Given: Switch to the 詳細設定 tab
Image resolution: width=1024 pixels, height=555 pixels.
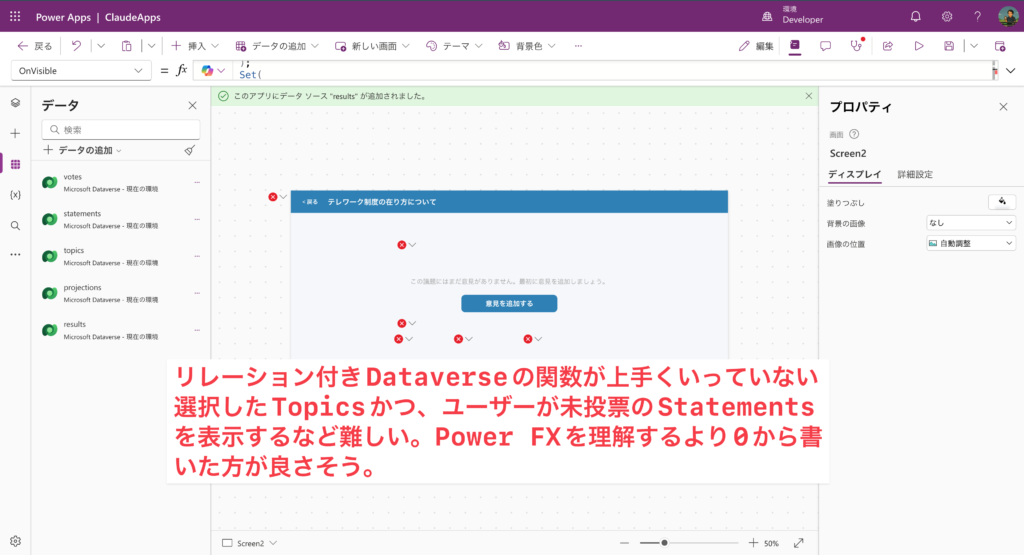Looking at the screenshot, I should coord(914,174).
